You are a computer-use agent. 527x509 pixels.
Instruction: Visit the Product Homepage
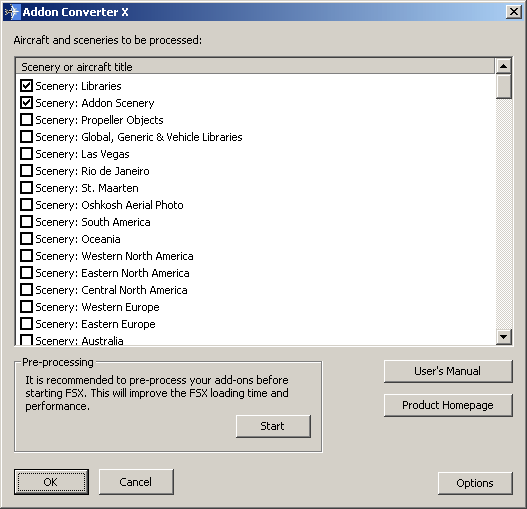[x=448, y=405]
